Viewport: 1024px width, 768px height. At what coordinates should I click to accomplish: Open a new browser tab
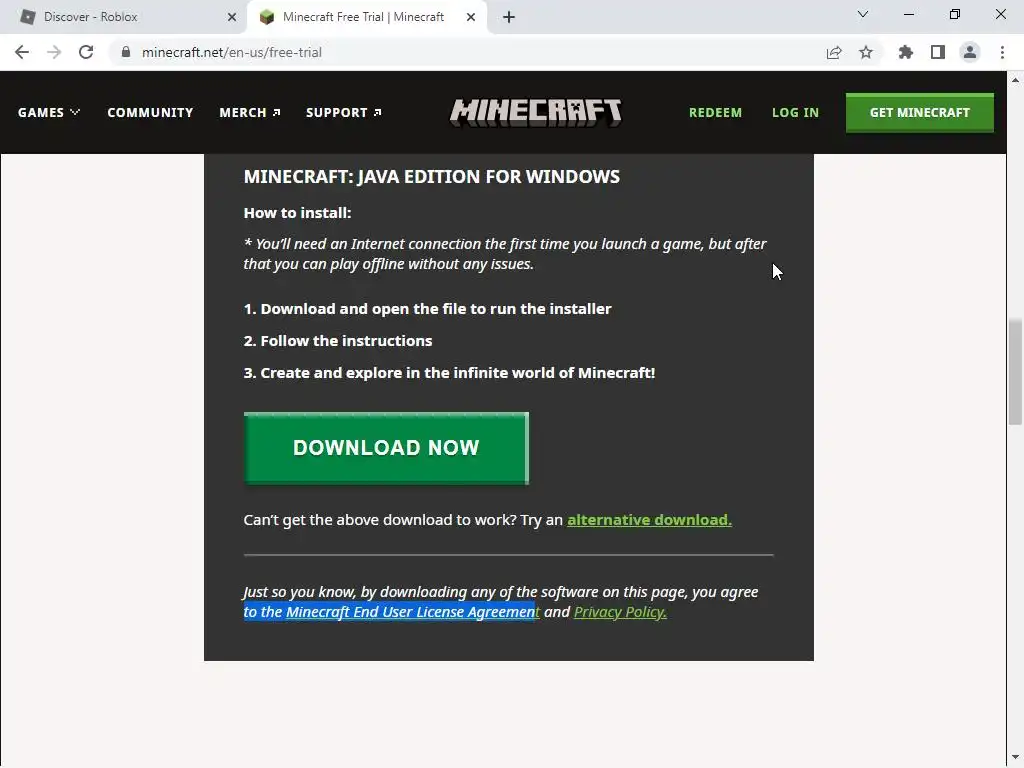tap(509, 17)
